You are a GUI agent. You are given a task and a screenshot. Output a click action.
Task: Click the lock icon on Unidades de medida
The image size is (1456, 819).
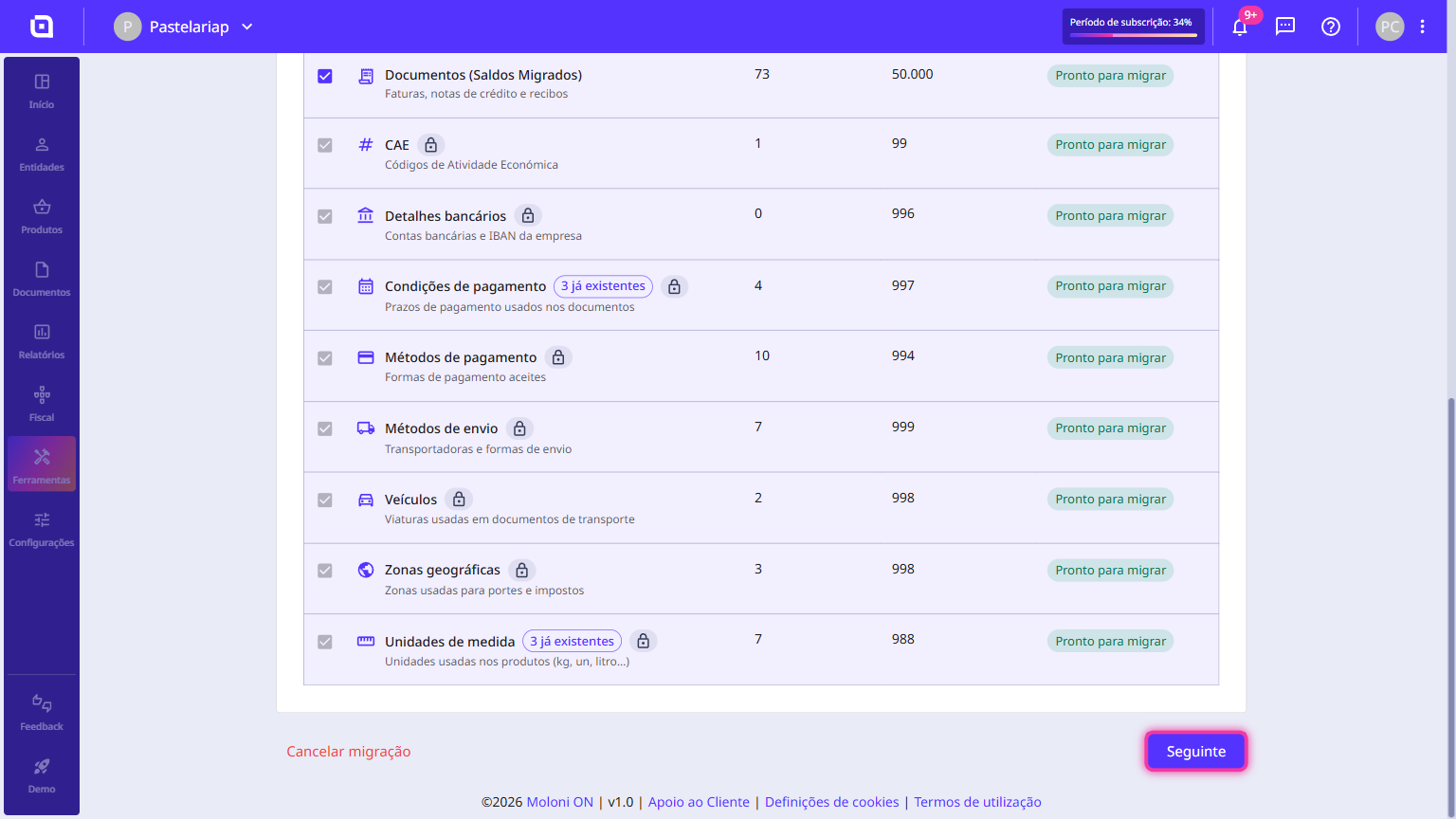pyautogui.click(x=643, y=642)
